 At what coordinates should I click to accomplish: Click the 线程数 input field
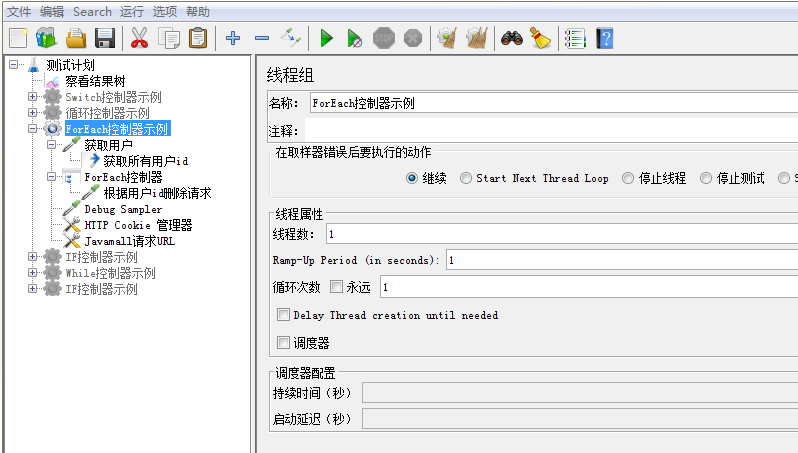click(x=562, y=234)
